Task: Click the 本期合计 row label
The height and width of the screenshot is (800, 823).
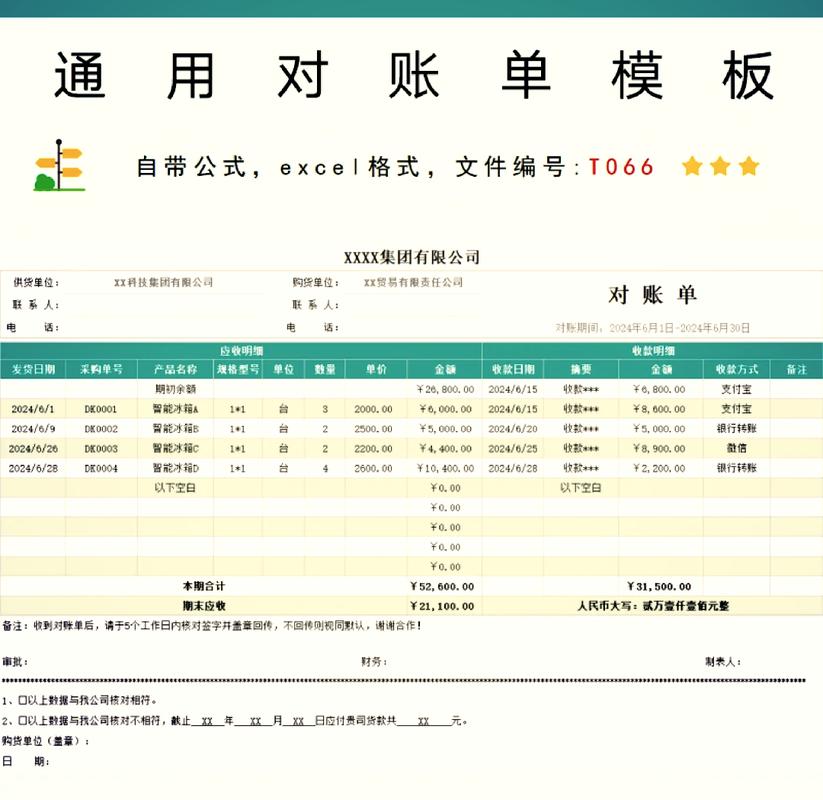Action: pyautogui.click(x=204, y=586)
